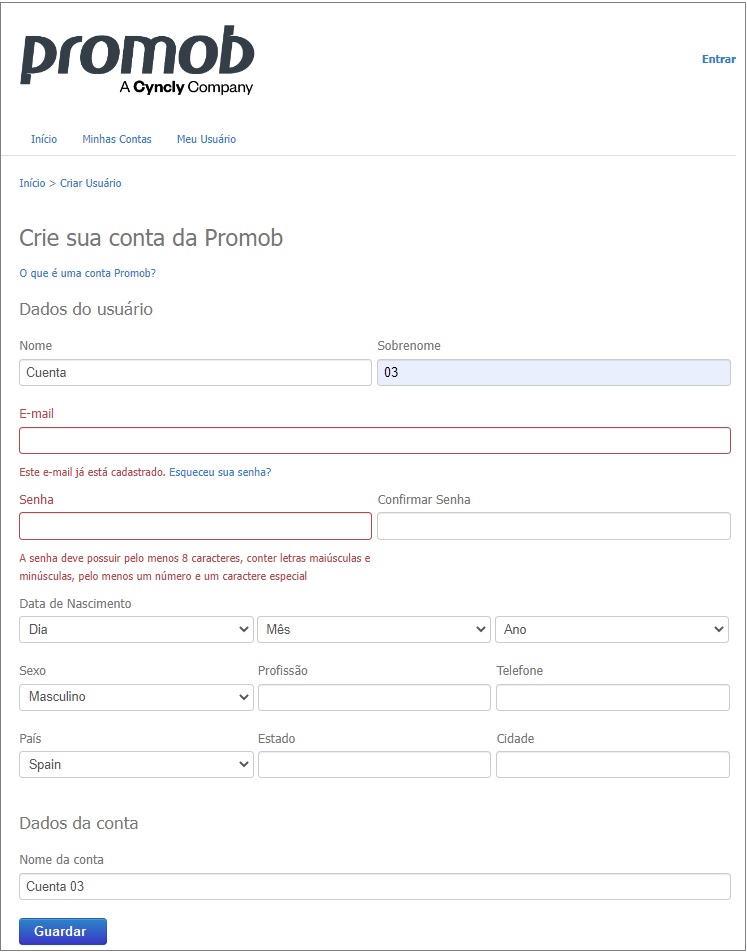Open 'O que é uma conta Promob?' link
747x952 pixels.
point(87,273)
